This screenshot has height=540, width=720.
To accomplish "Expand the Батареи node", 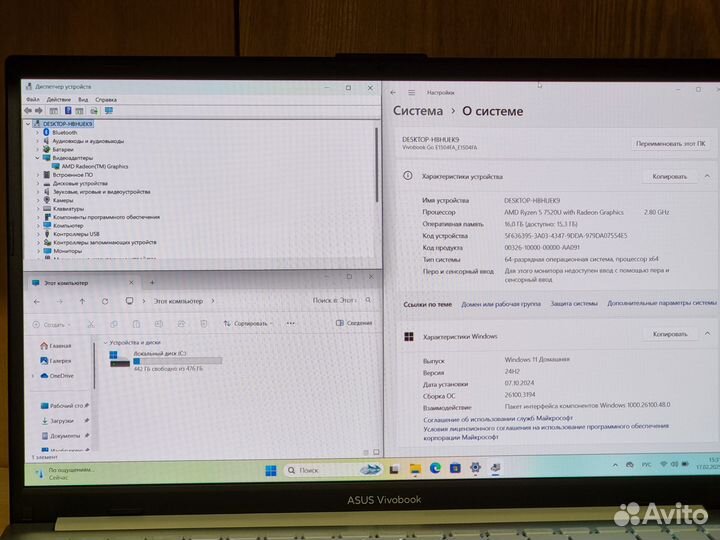I will [x=38, y=149].
